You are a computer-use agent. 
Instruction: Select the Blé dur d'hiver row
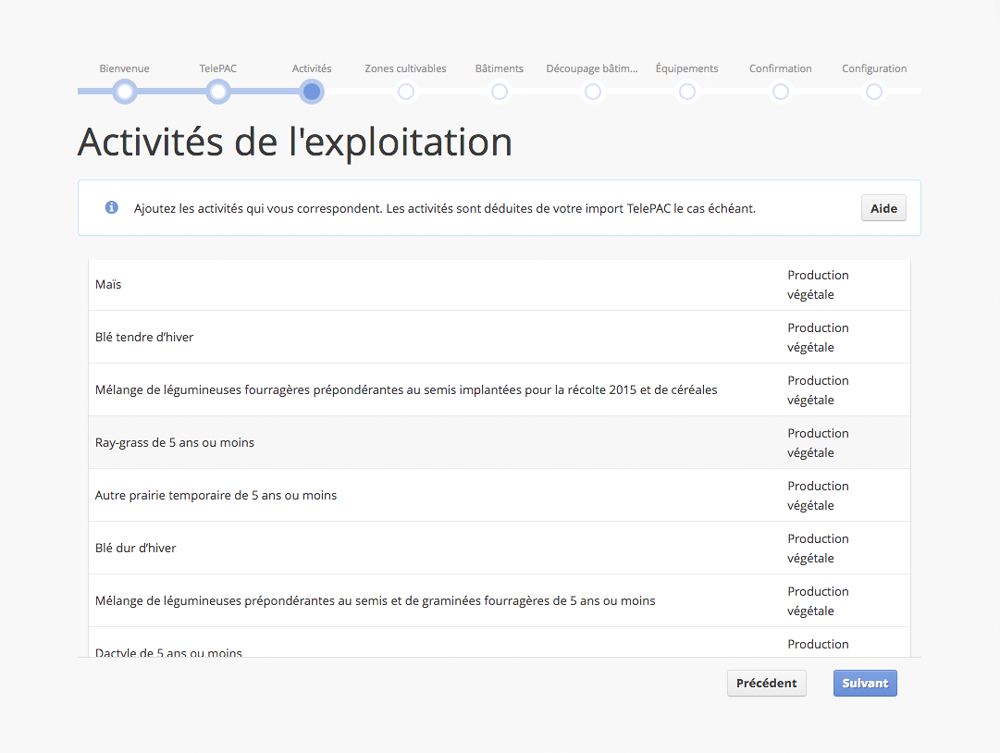(499, 548)
